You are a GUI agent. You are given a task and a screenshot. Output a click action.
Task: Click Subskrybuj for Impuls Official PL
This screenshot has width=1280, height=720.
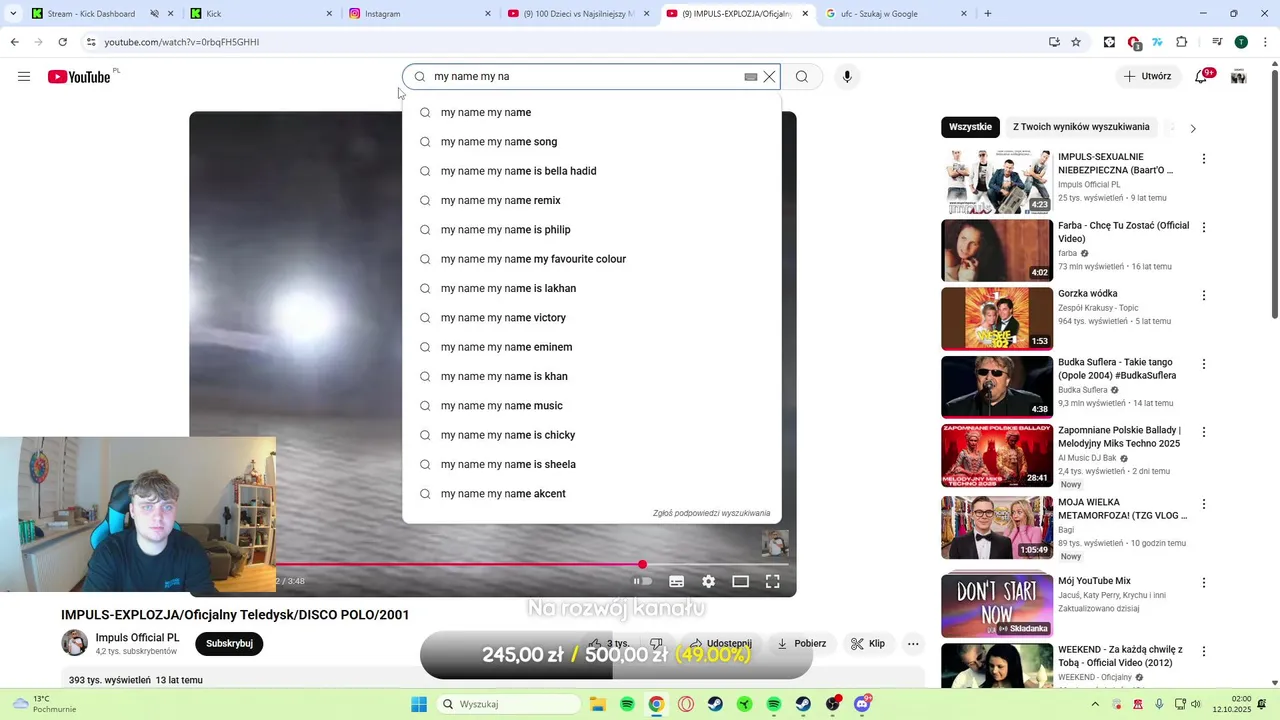pos(229,643)
